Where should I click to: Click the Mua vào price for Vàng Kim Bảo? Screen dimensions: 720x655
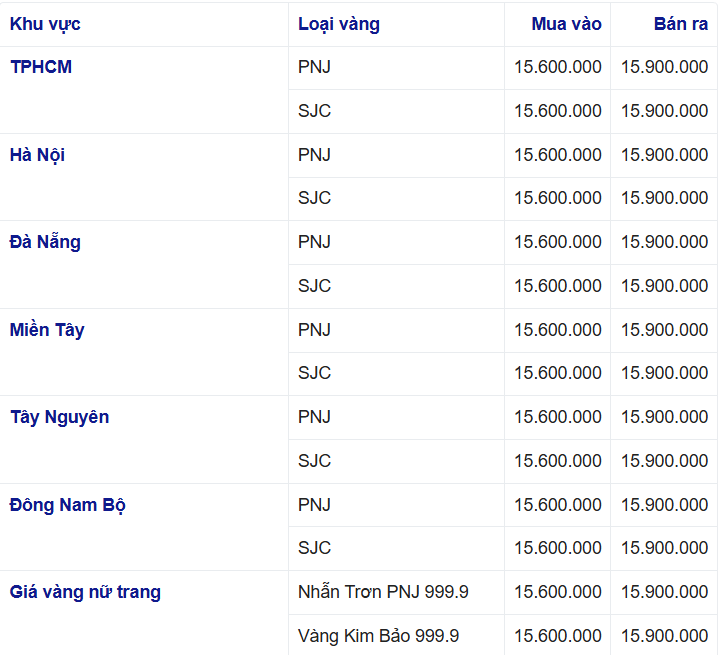click(557, 636)
